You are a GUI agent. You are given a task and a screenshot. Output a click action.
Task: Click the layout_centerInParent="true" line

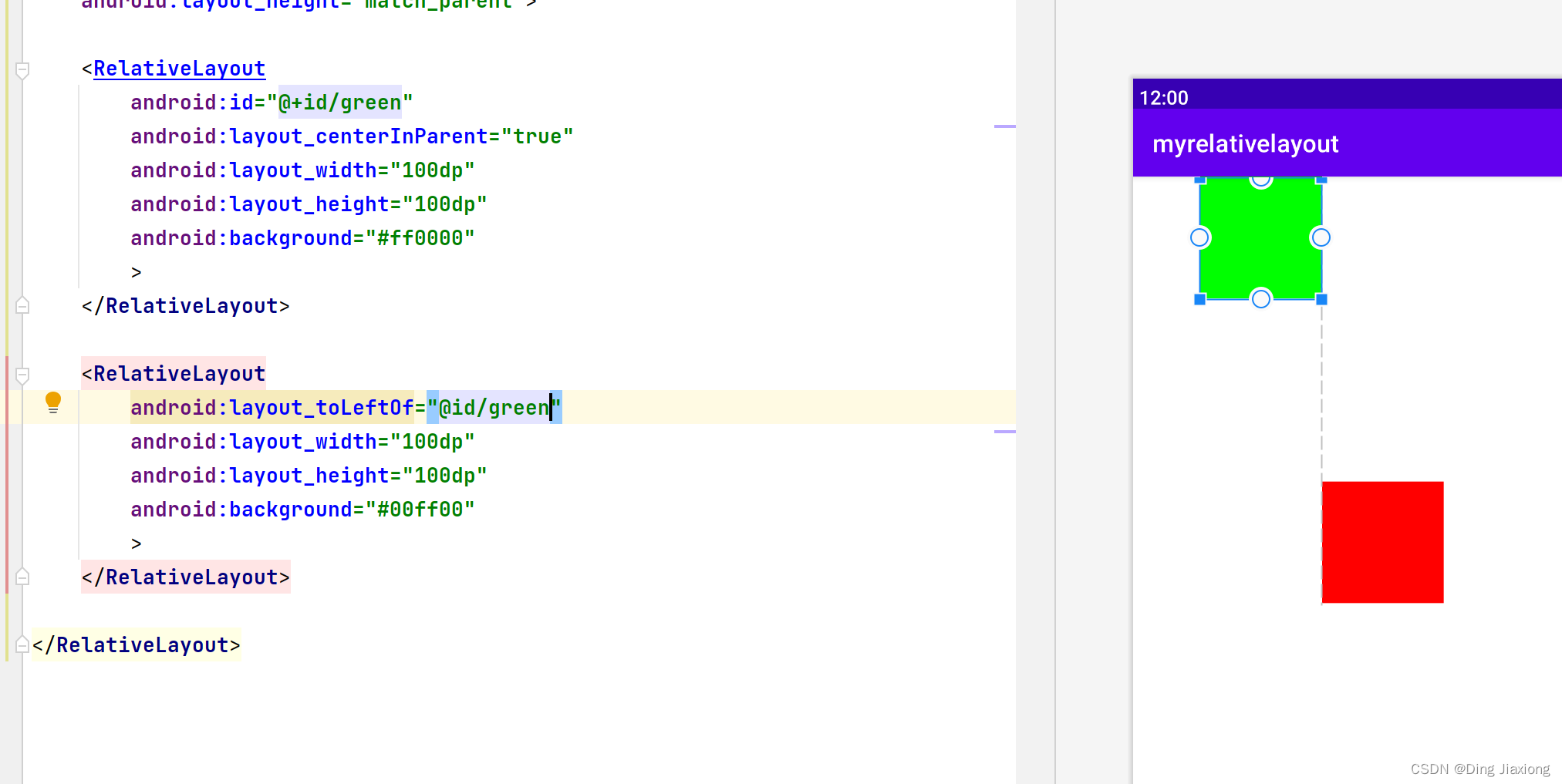click(x=352, y=136)
